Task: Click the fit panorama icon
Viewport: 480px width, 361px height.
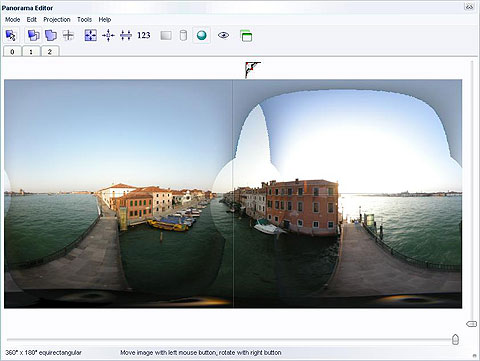Action: (91, 35)
